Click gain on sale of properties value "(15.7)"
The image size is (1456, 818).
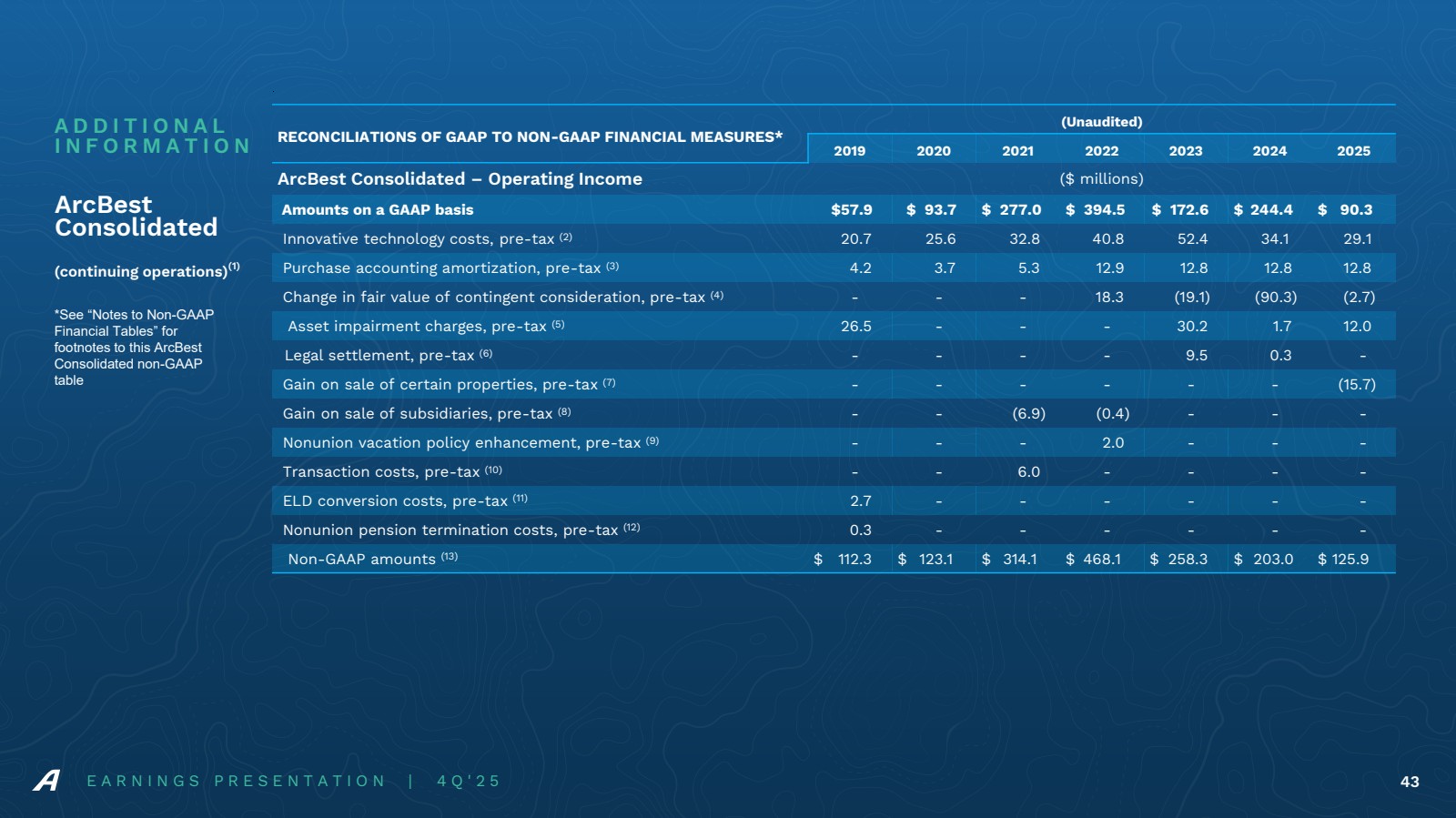pos(1357,385)
